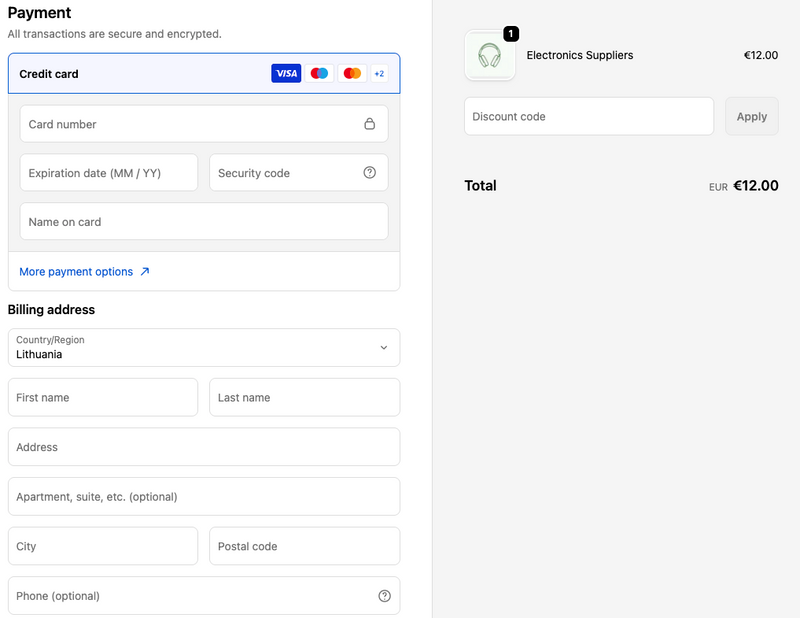Click the Maestro card logo
800x618 pixels.
click(319, 73)
